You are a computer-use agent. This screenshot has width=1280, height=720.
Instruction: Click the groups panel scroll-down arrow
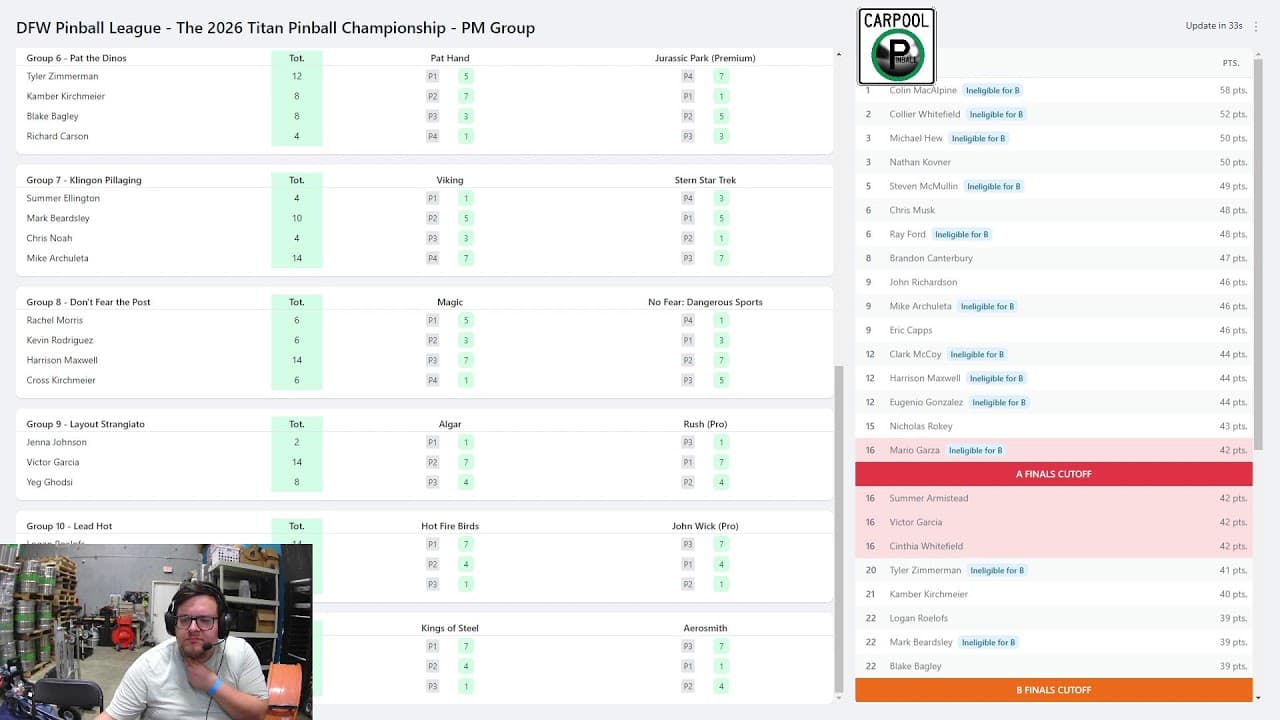pos(838,696)
